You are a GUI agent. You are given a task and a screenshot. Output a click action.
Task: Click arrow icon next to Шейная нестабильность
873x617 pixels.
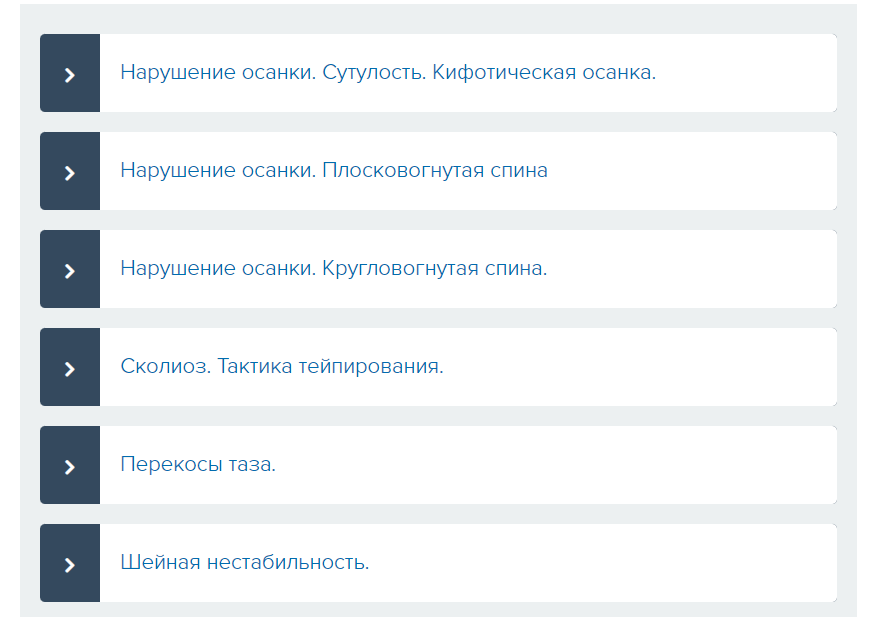(70, 565)
